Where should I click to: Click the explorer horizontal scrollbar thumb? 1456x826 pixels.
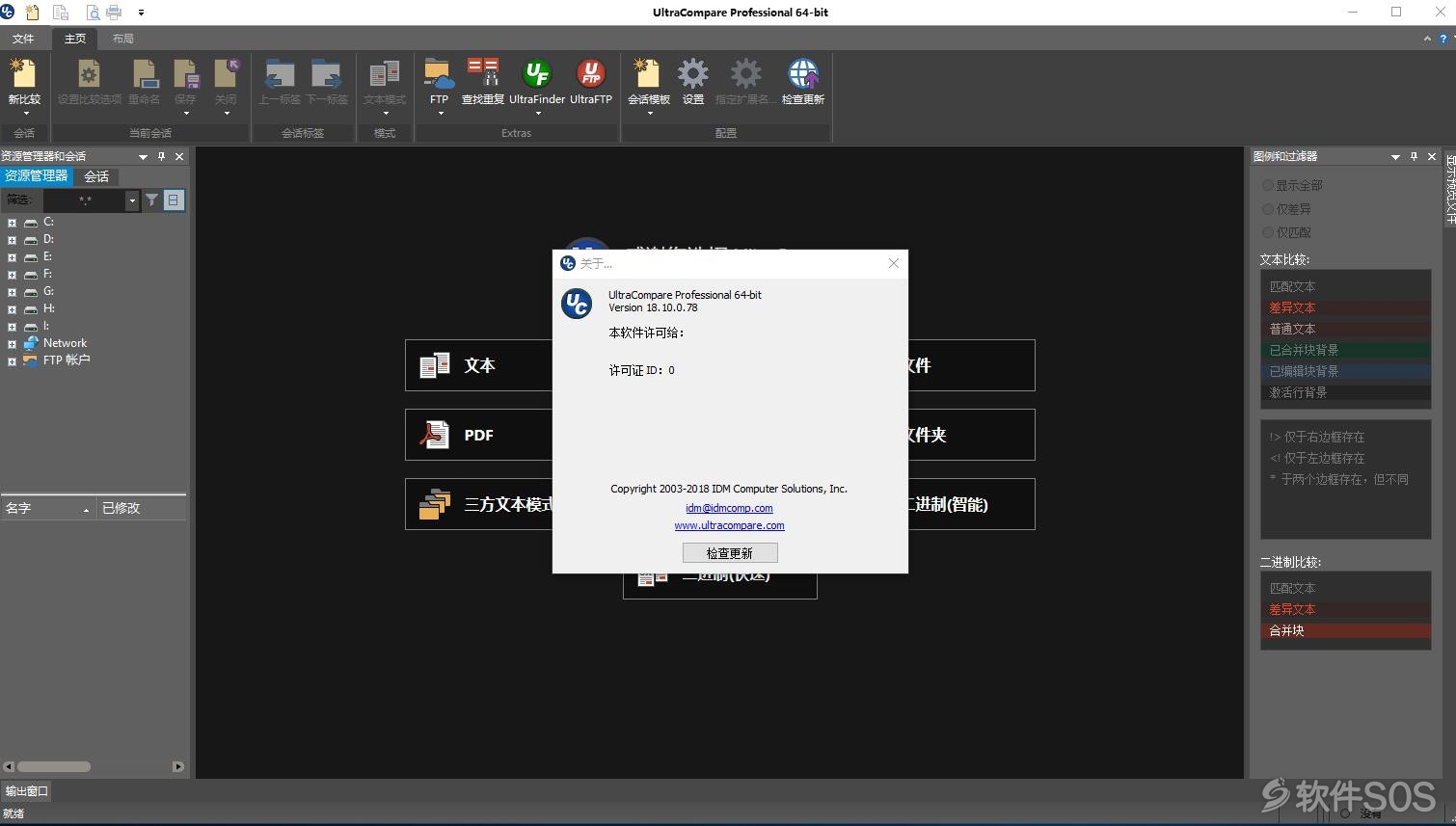54,767
